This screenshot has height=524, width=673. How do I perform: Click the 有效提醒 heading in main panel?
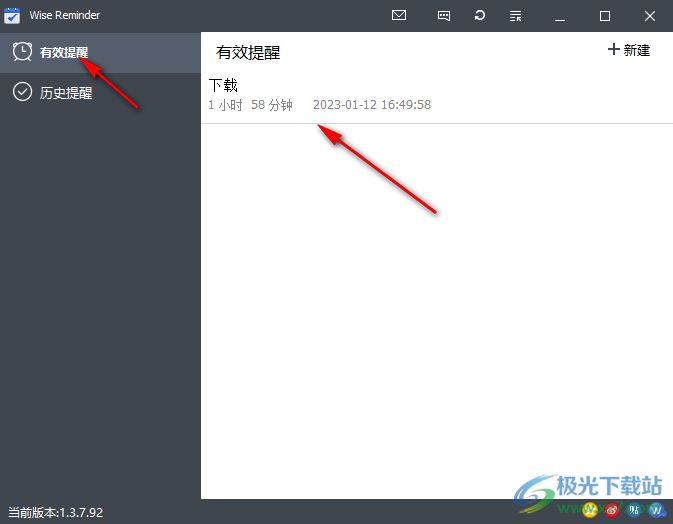(x=248, y=53)
